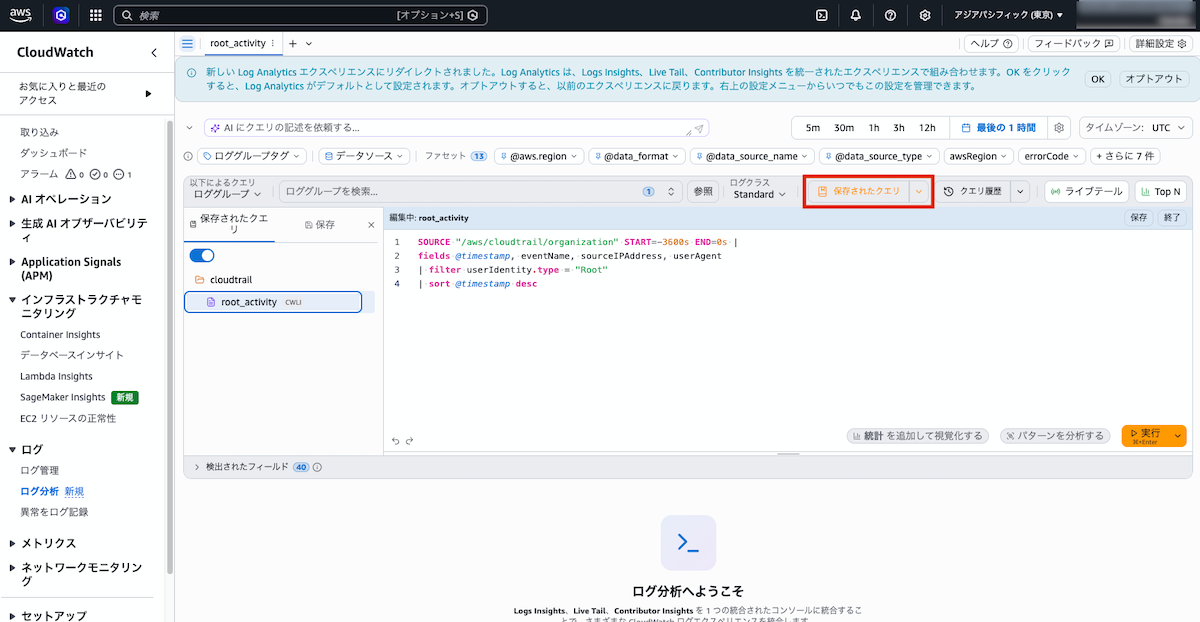Select the root_activity saved query item

(273, 302)
